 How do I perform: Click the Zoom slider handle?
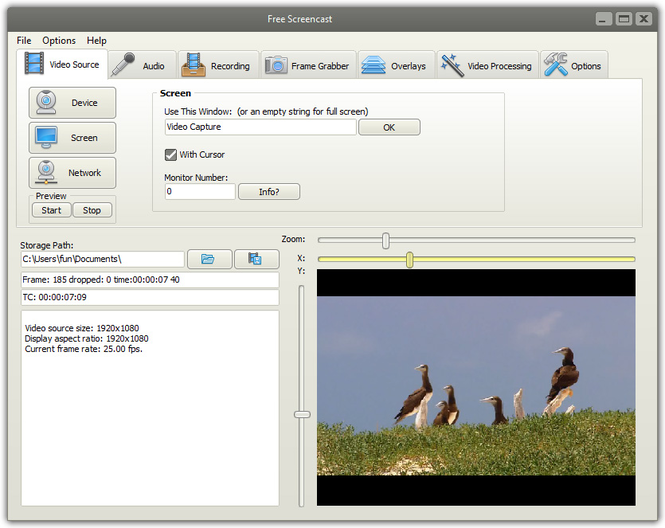386,240
